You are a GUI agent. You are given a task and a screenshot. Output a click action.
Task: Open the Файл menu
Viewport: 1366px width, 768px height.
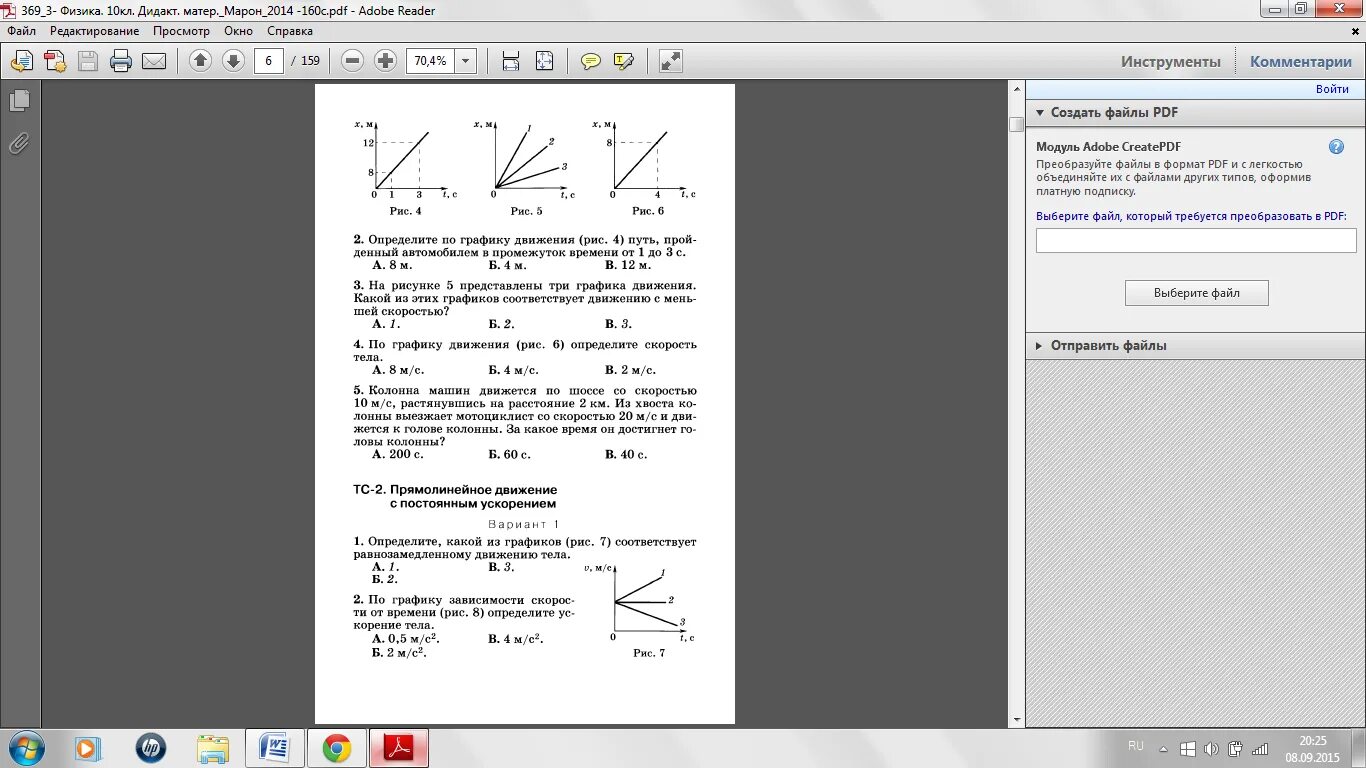21,31
